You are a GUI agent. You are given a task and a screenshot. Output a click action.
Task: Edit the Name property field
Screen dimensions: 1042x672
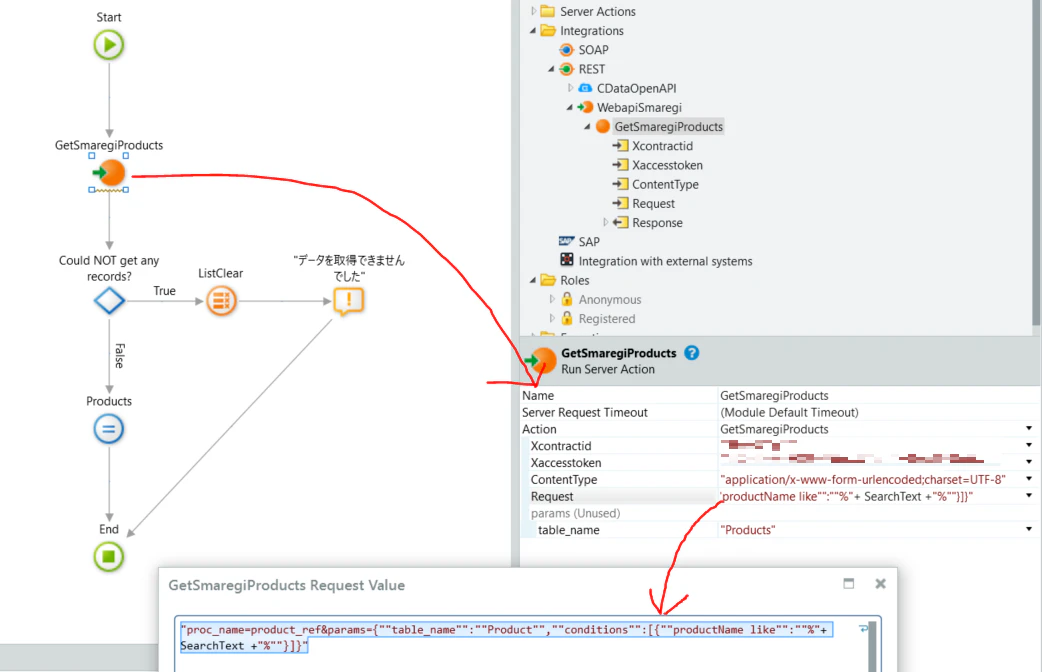[x=877, y=395]
